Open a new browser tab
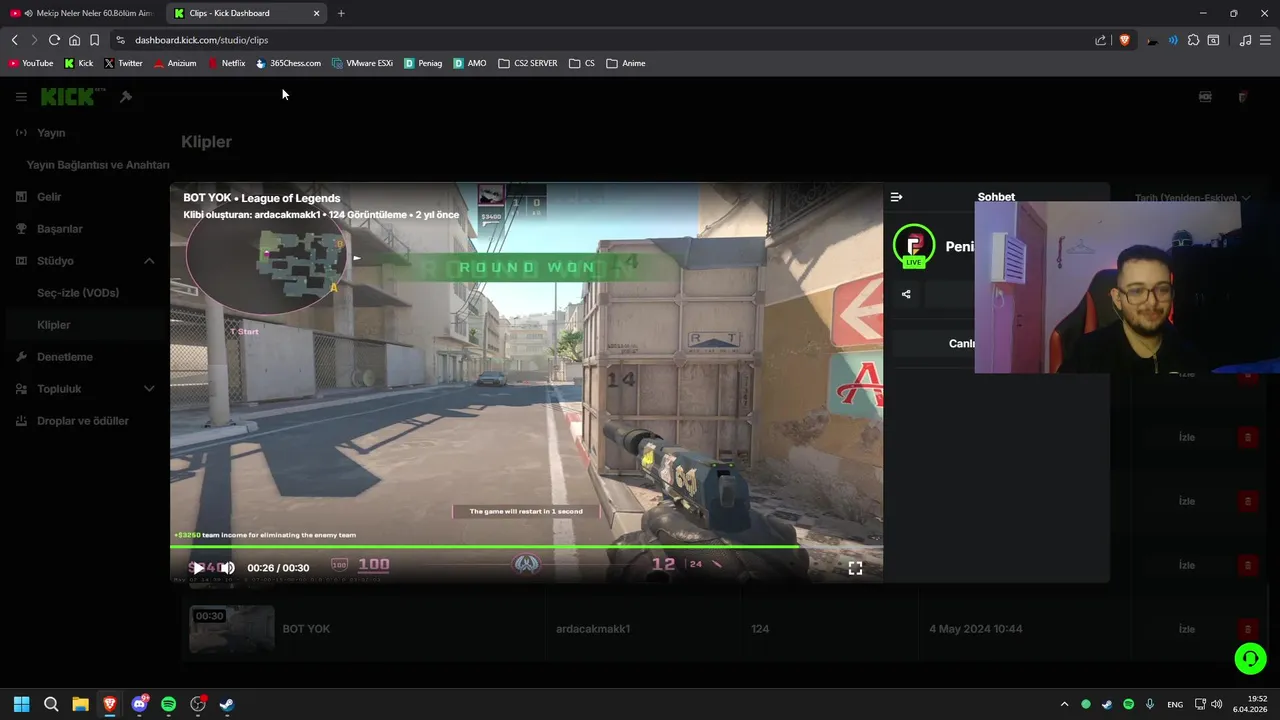The height and width of the screenshot is (720, 1280). (341, 13)
